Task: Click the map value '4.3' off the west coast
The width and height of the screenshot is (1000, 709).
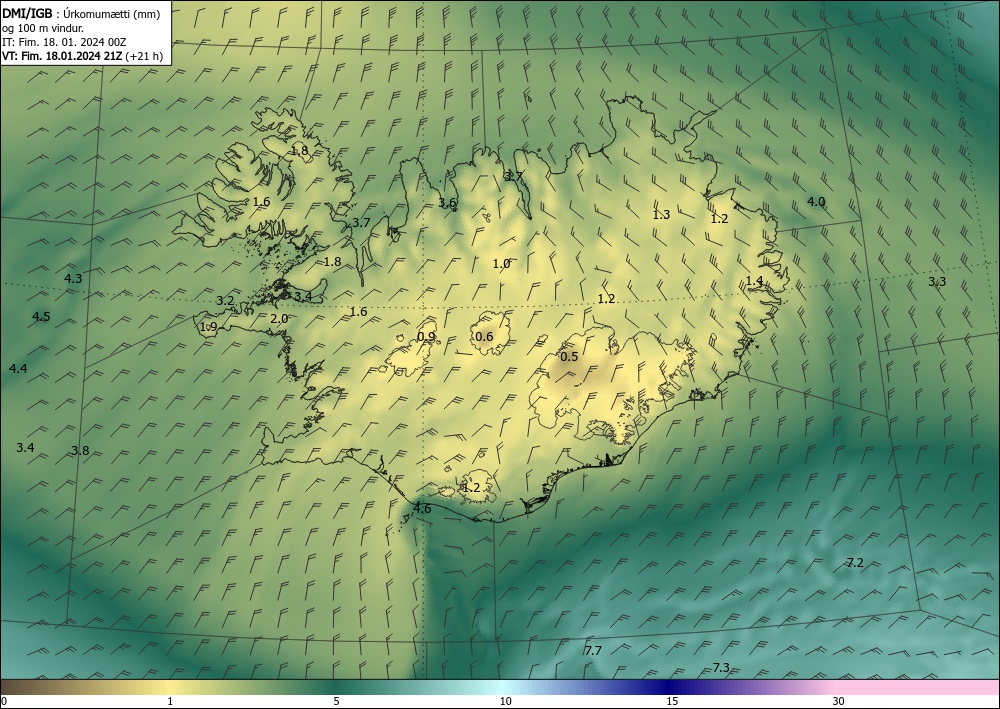Action: pyautogui.click(x=73, y=279)
